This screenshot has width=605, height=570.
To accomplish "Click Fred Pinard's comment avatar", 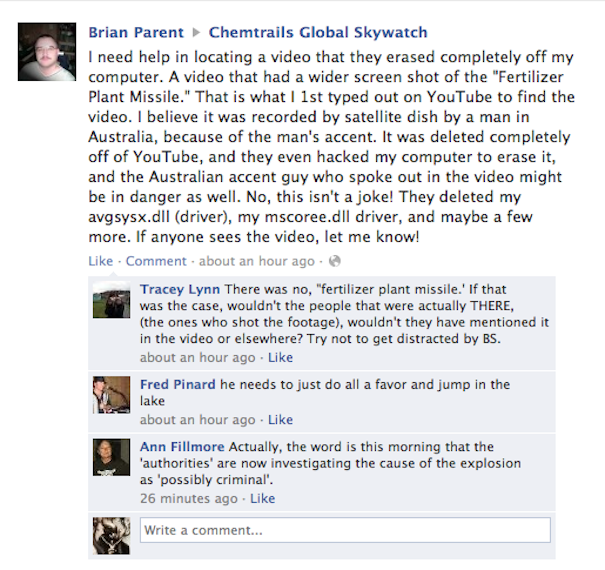I will click(x=107, y=393).
